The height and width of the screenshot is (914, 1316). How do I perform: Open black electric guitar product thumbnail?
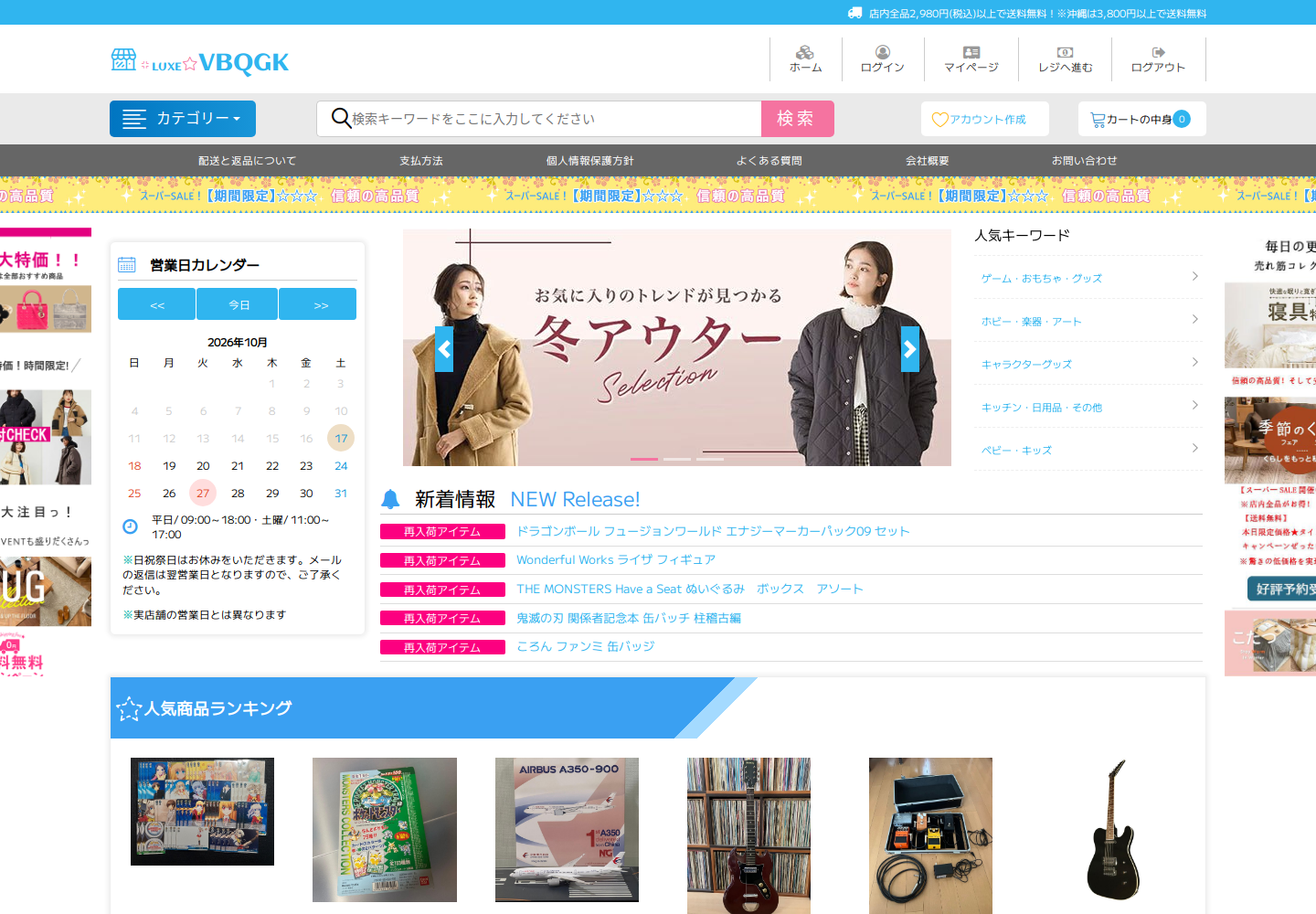coord(1113,830)
